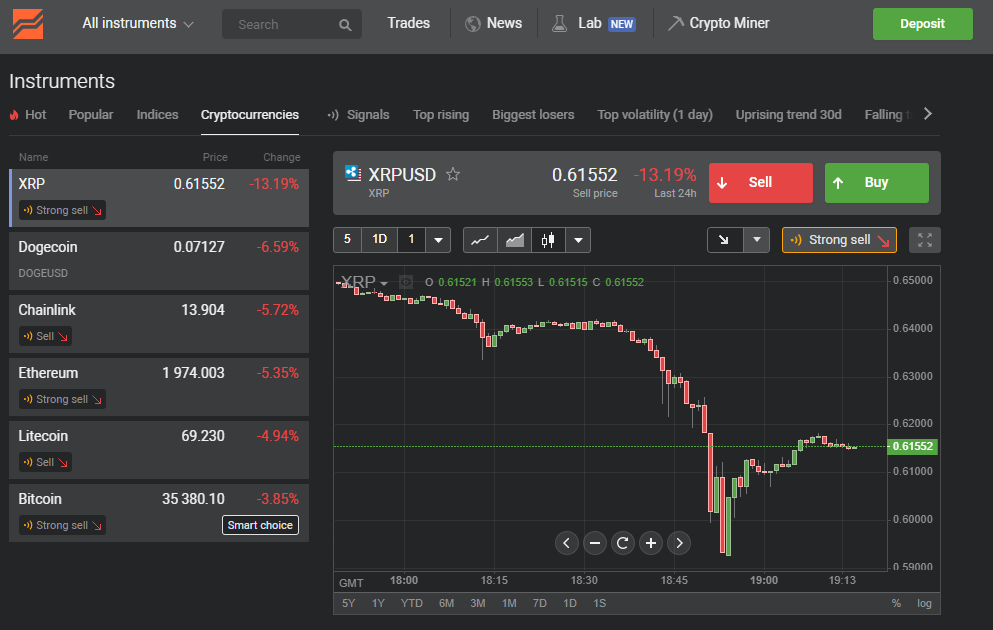Click the globe icon beside News
Image resolution: width=993 pixels, height=630 pixels.
(473, 24)
